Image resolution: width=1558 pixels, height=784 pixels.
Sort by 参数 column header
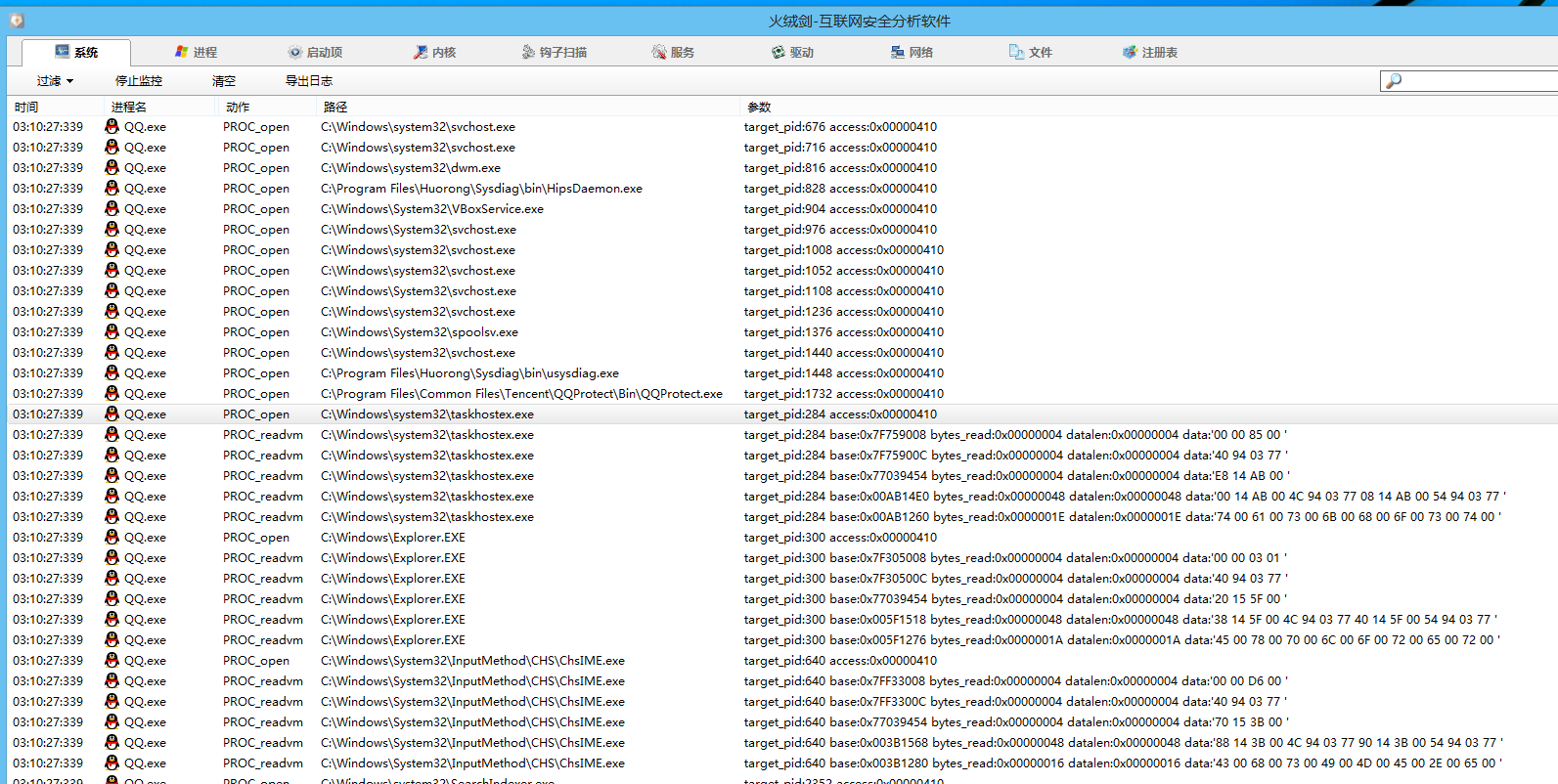1149,107
